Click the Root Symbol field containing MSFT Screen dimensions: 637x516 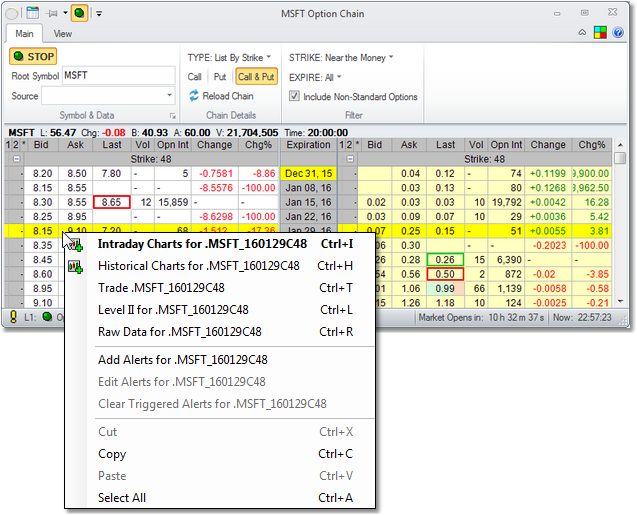119,76
